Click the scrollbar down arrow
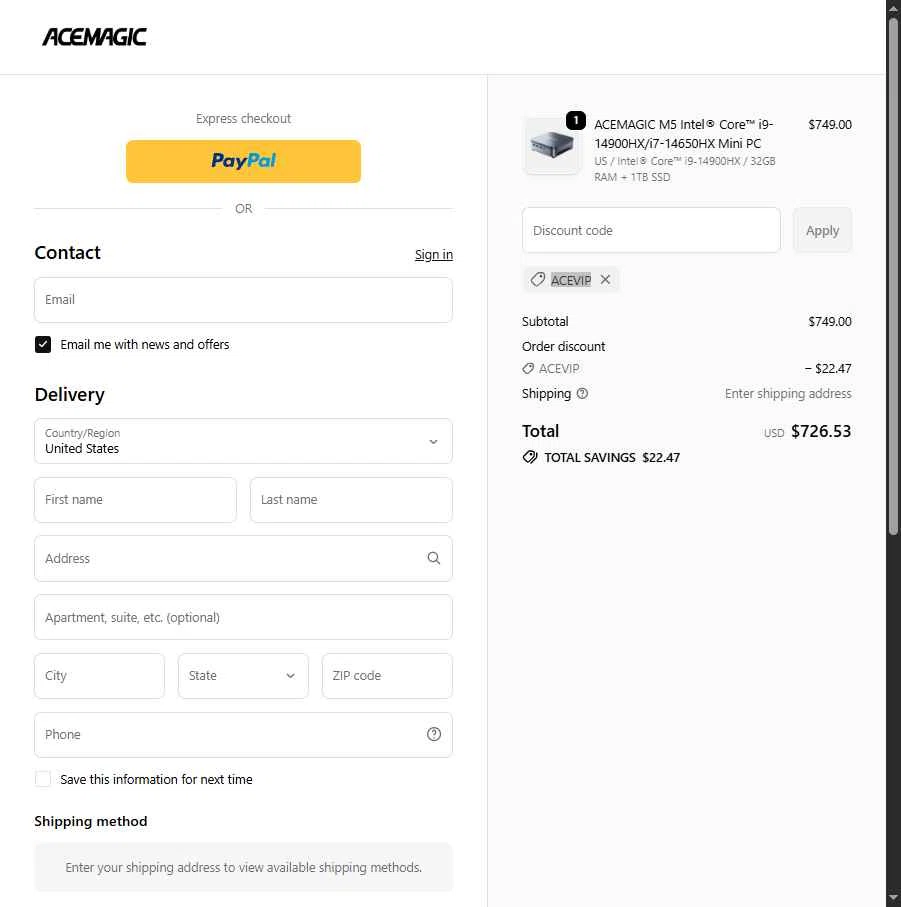 point(894,899)
